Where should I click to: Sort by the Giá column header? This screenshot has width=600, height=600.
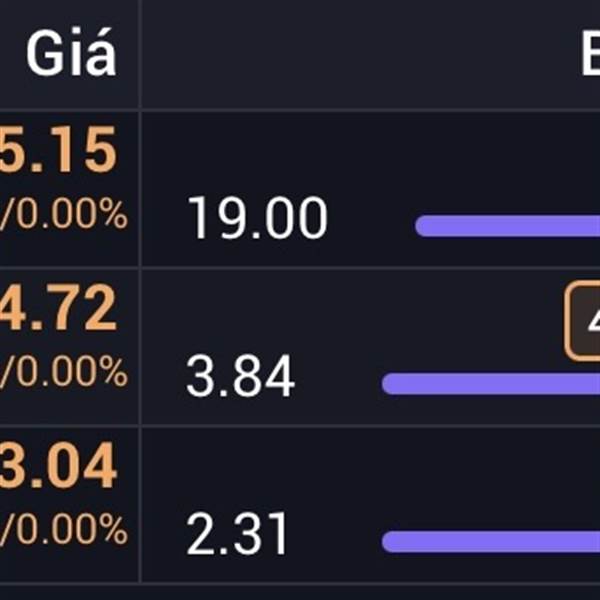click(x=70, y=54)
